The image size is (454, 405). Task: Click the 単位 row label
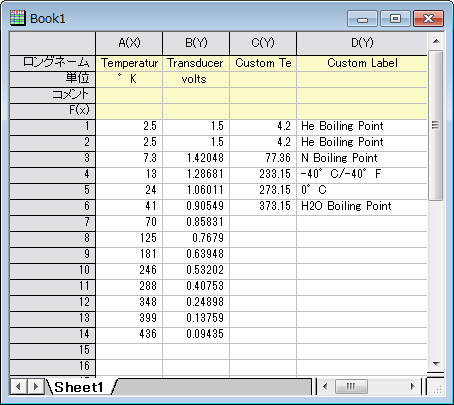pos(53,79)
